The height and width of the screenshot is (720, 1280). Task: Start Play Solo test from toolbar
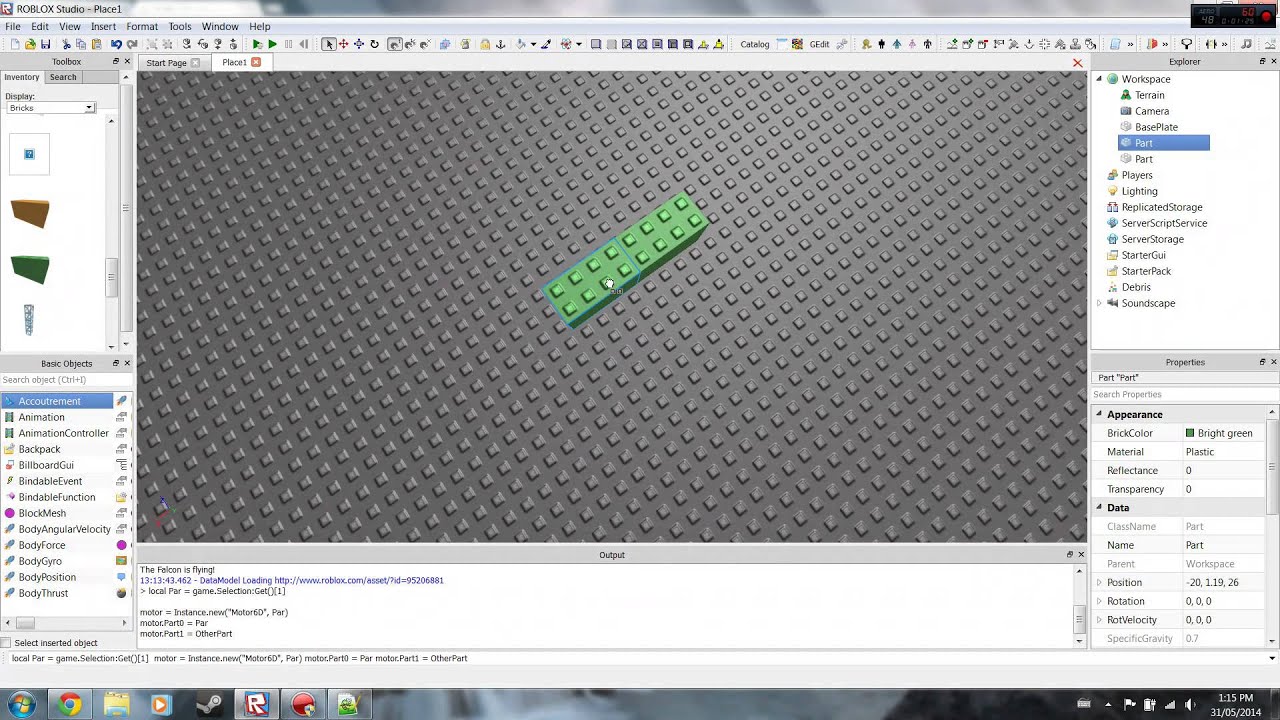pos(257,44)
